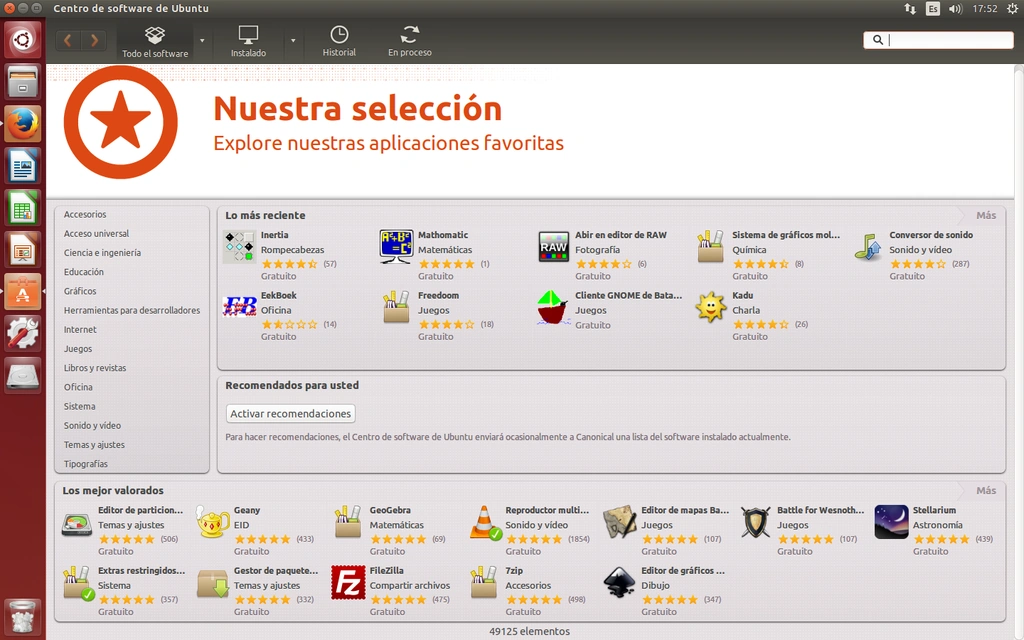Viewport: 1024px width, 640px height.
Task: Go forward with the right arrow button
Action: (93, 40)
